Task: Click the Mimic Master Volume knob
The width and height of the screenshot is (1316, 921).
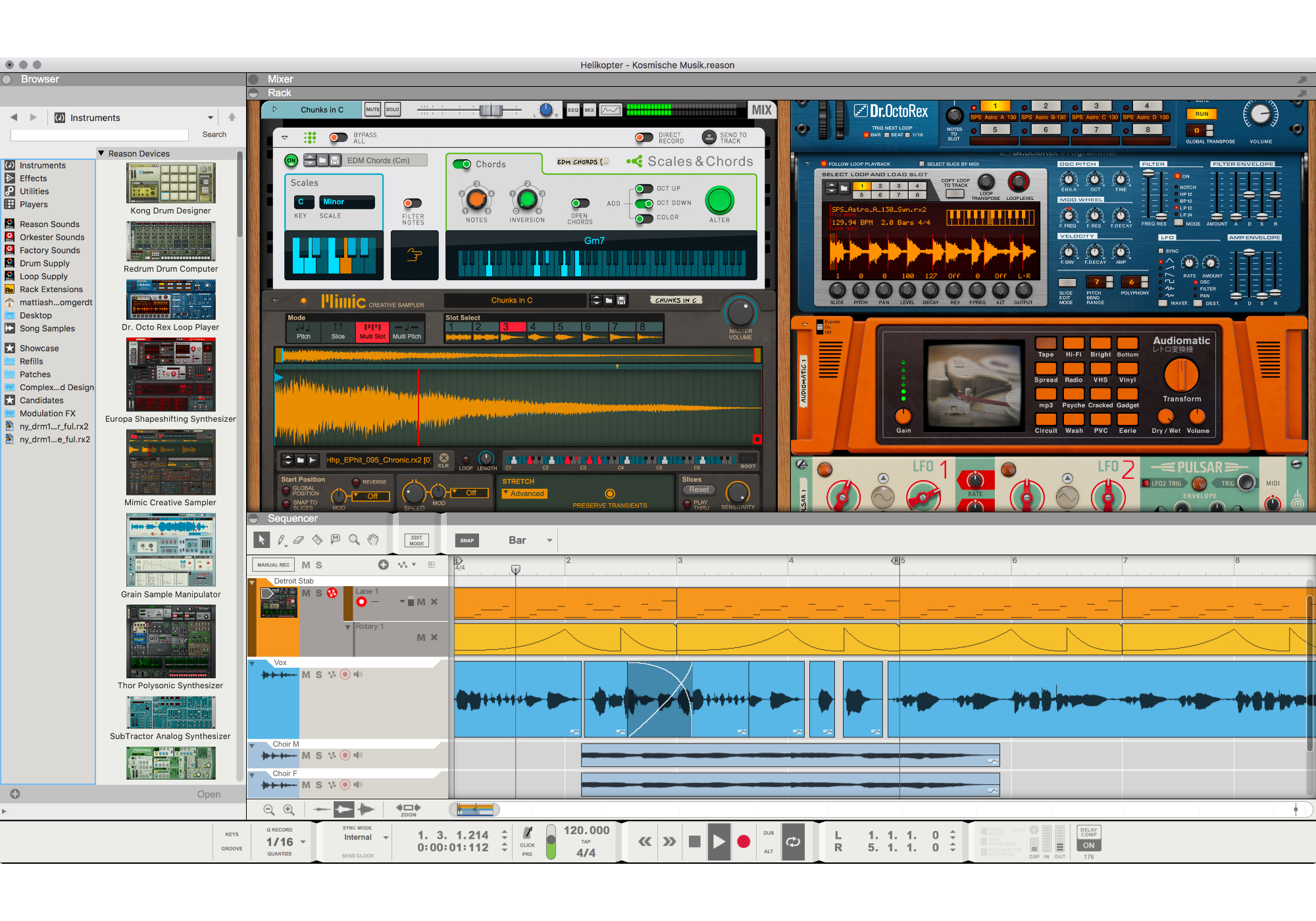Action: point(740,312)
